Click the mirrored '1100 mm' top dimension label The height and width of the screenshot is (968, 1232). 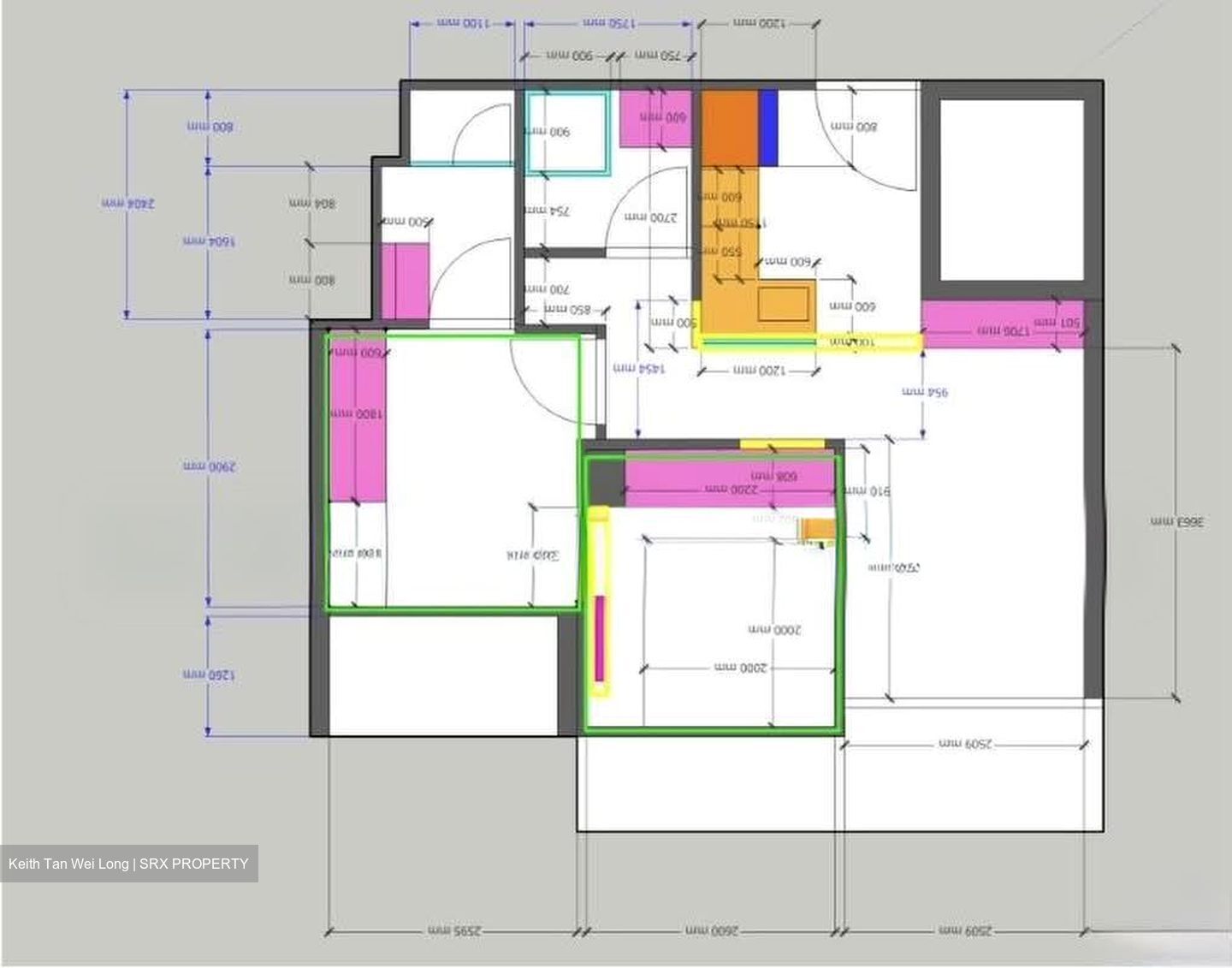(x=463, y=24)
